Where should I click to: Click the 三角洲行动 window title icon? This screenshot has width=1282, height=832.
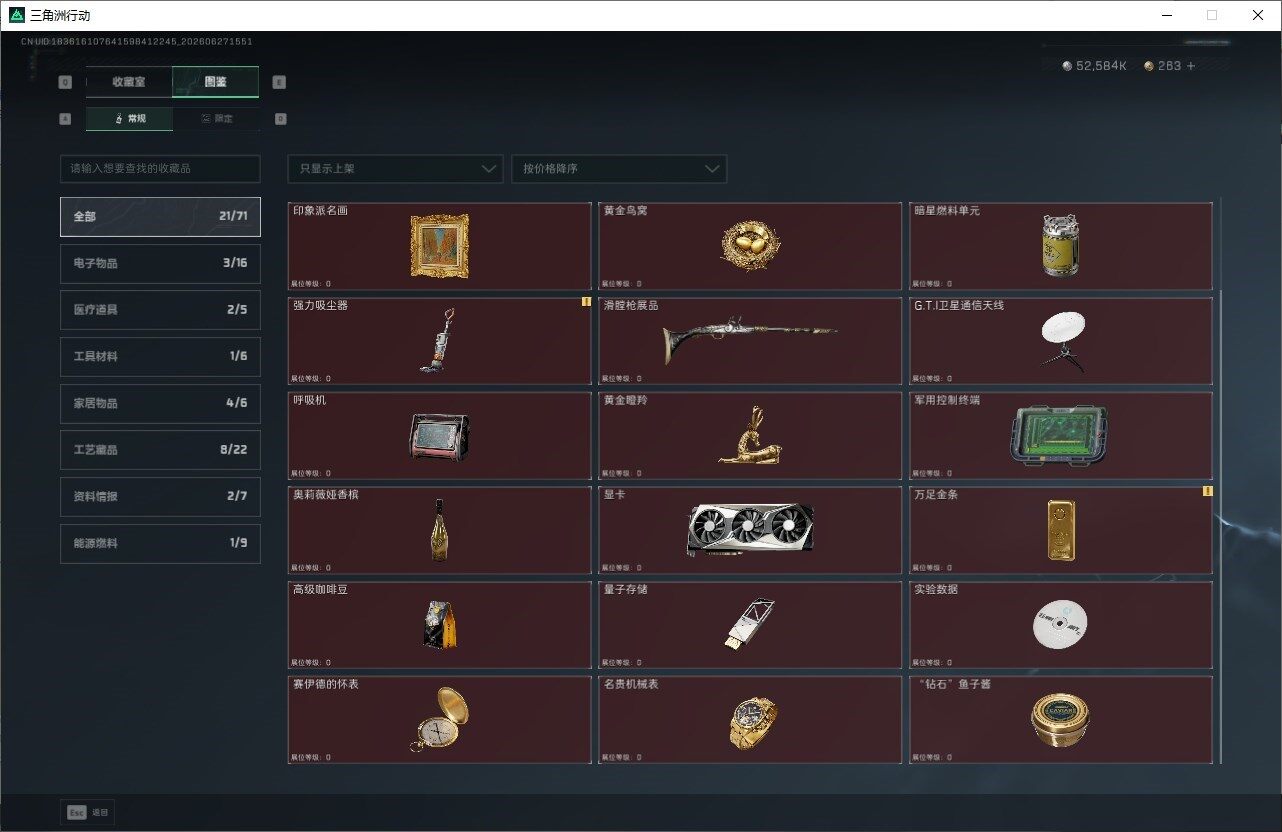pyautogui.click(x=17, y=15)
